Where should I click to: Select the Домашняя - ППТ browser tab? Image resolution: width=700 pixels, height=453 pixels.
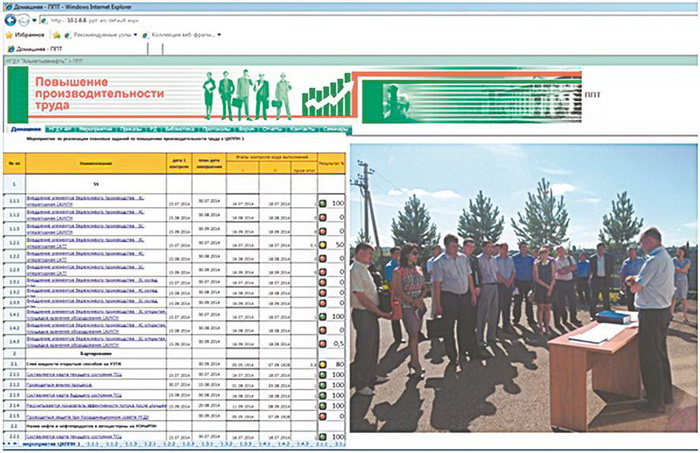[40, 48]
